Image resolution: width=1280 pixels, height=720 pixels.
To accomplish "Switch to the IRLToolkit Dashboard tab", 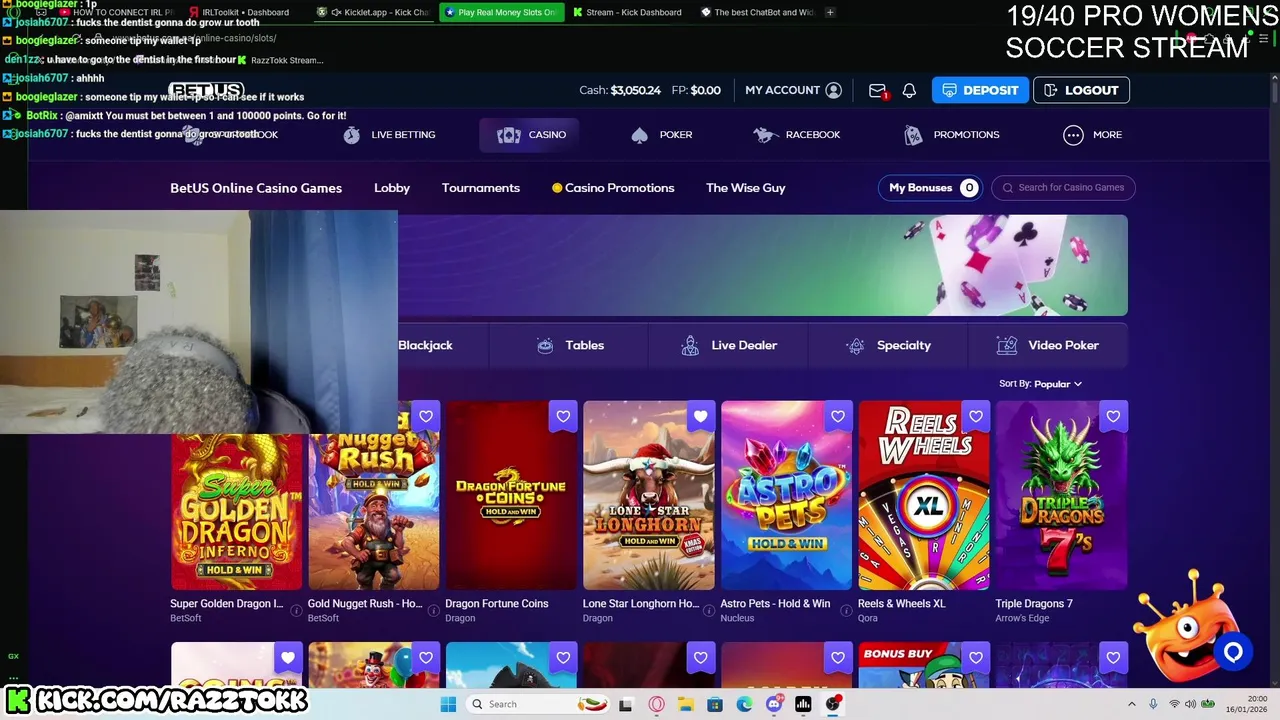I will pyautogui.click(x=238, y=12).
